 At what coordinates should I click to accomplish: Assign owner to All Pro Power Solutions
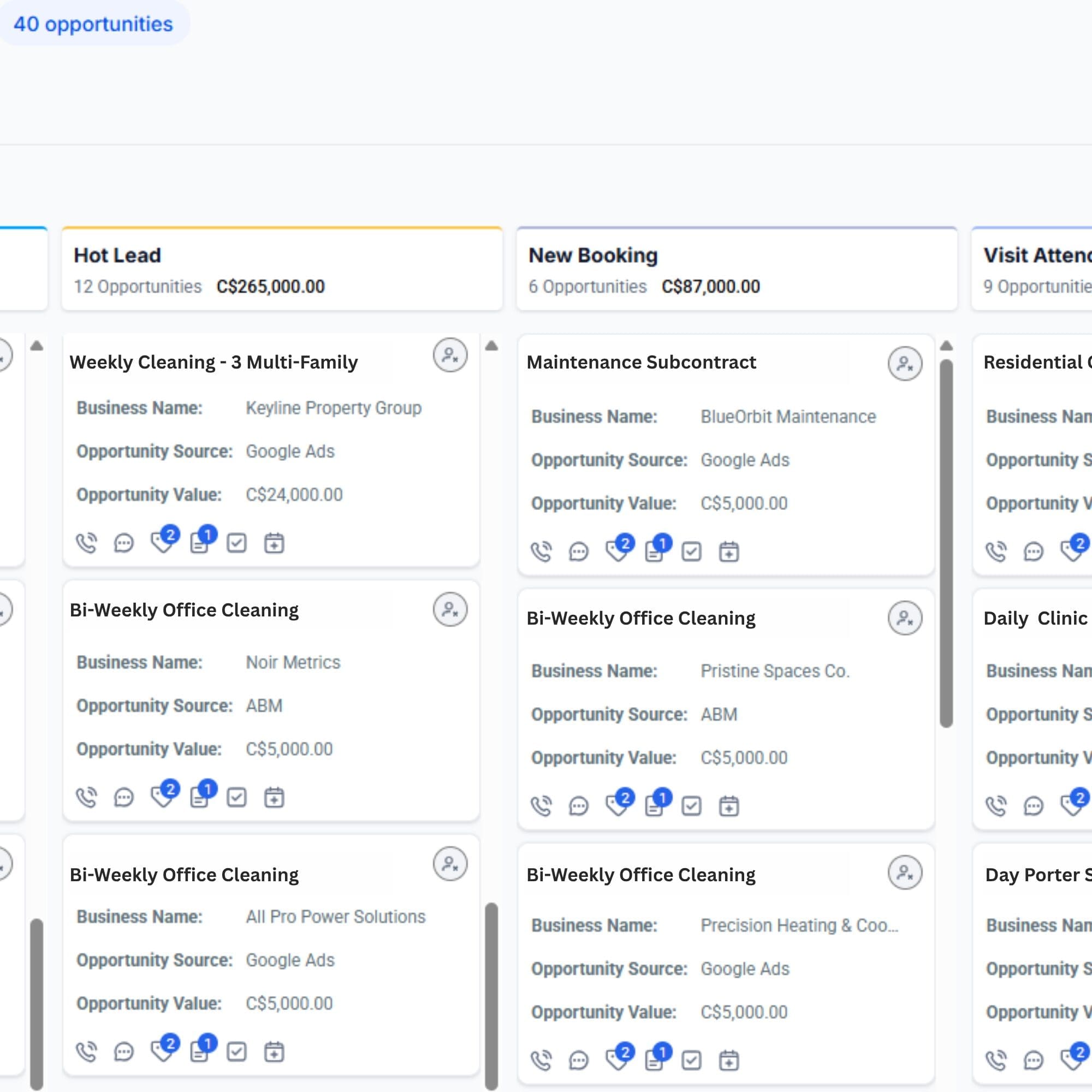pos(450,864)
